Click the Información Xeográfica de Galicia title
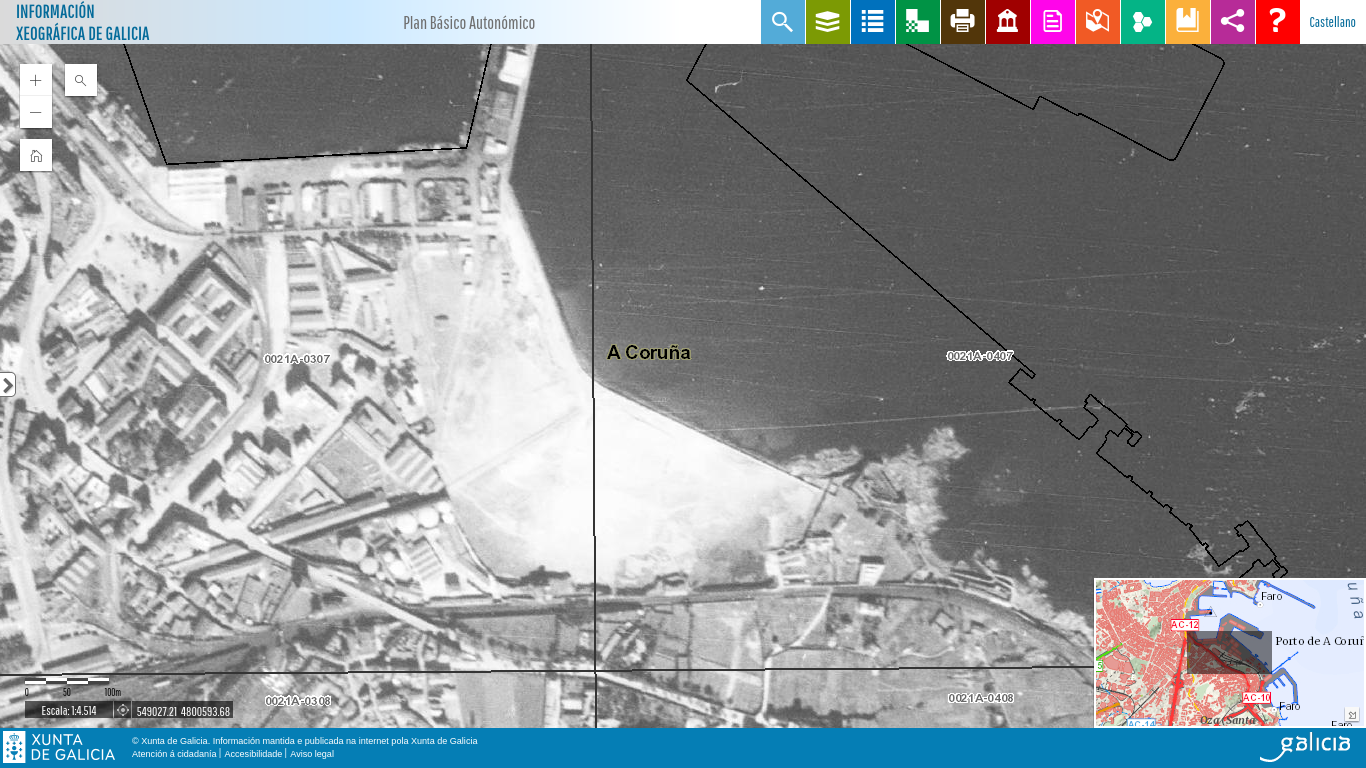Image resolution: width=1366 pixels, height=768 pixels. tap(83, 22)
